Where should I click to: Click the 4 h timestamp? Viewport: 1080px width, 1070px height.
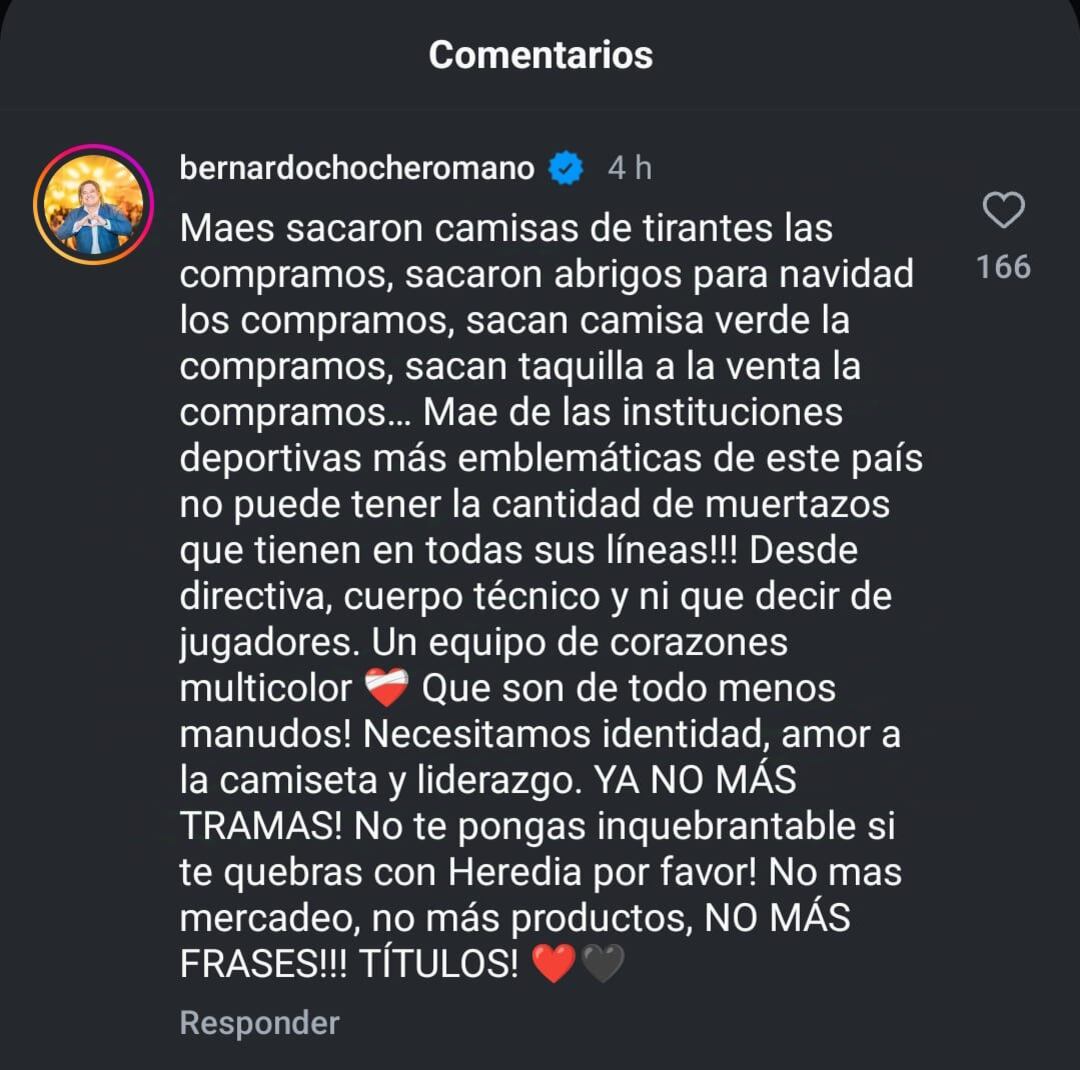(x=630, y=168)
